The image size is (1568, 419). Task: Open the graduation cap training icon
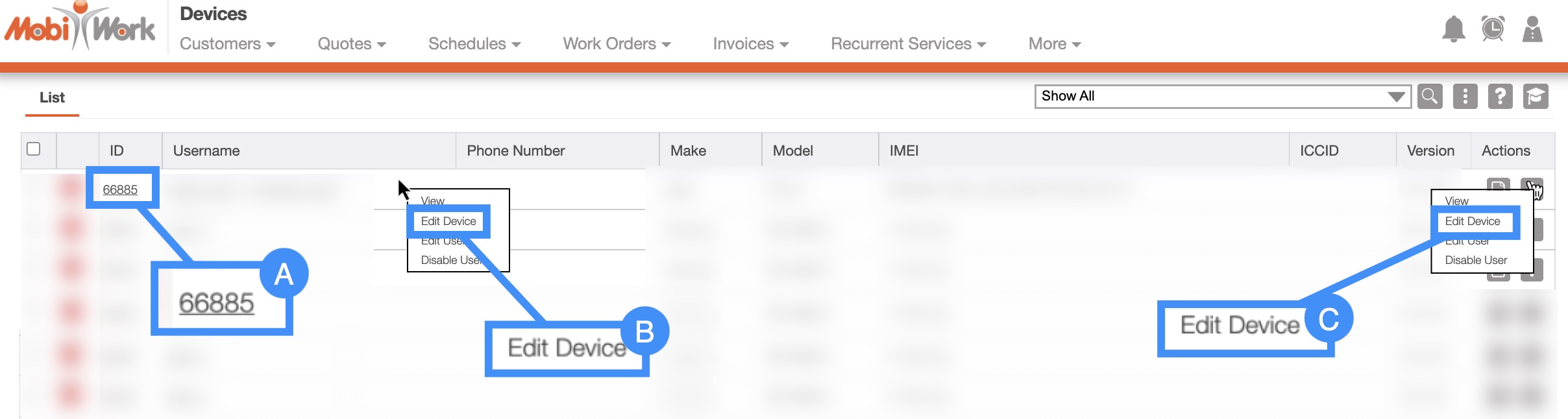[1535, 97]
